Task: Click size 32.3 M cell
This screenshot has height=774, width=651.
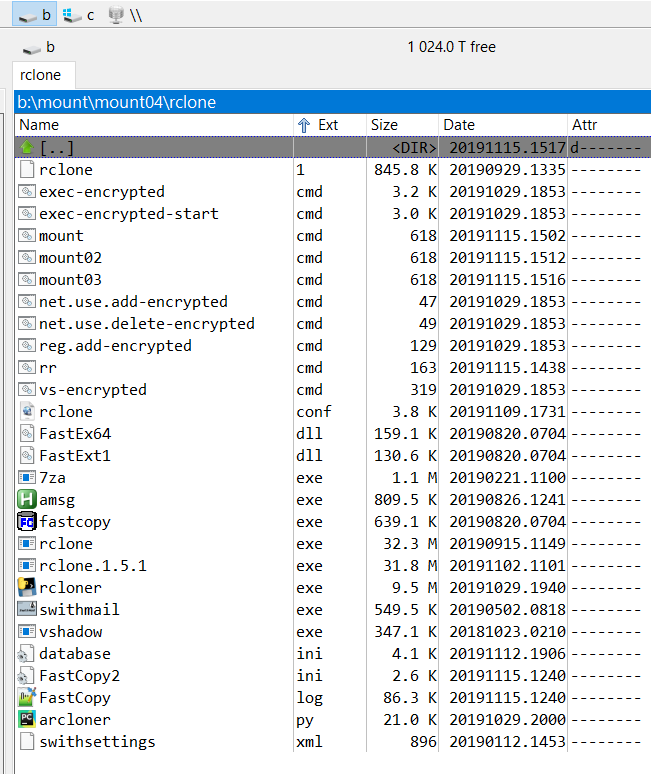Action: (410, 543)
